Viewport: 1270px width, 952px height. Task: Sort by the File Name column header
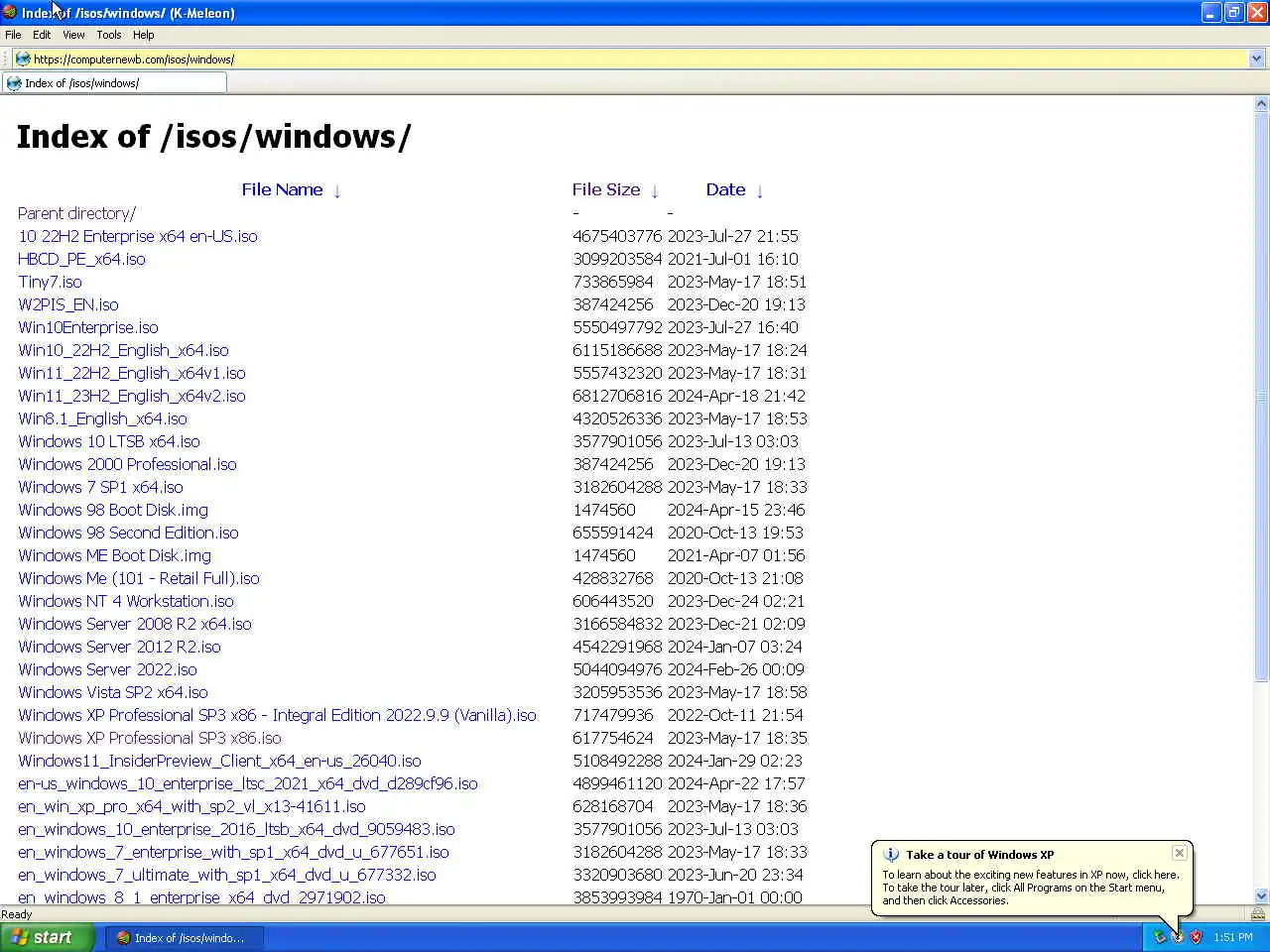[282, 189]
